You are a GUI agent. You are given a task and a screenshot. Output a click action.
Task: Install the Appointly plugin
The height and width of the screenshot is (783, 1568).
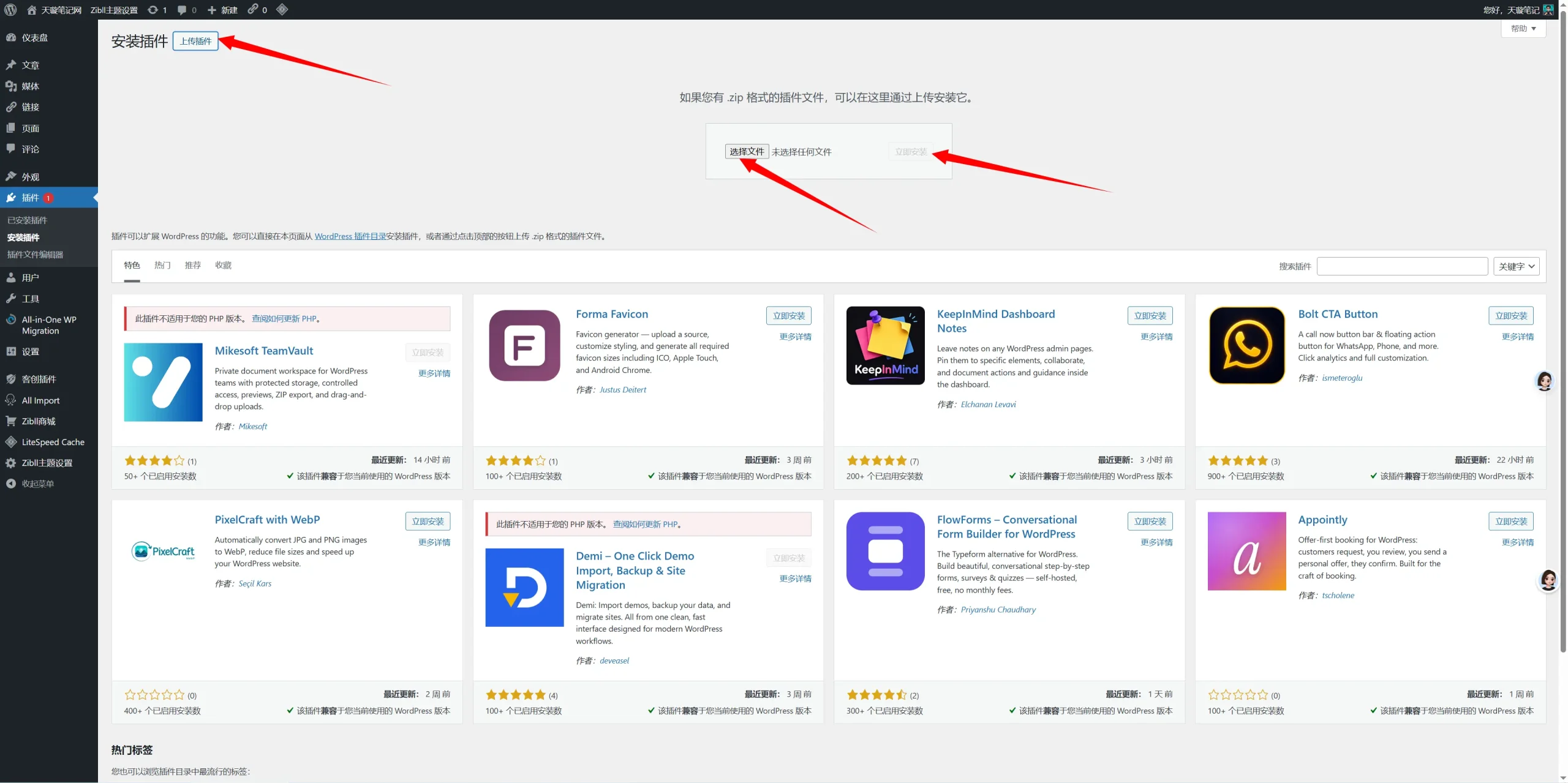[x=1511, y=522]
